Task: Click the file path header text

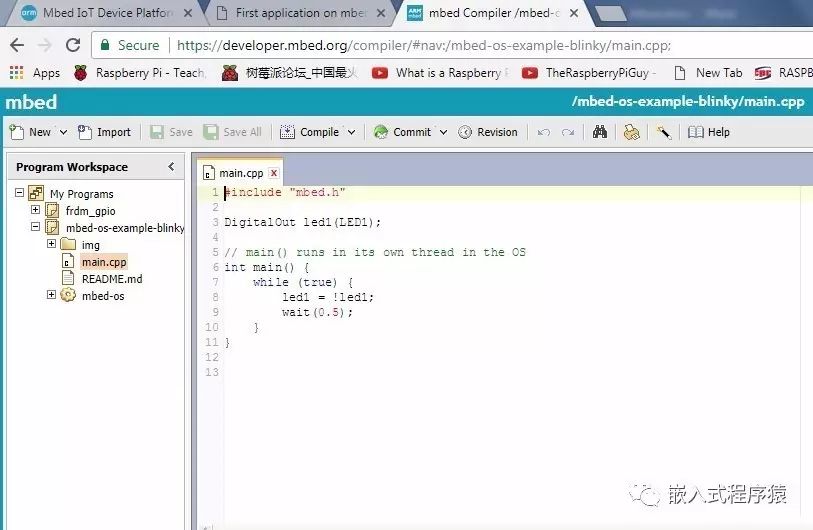Action: (688, 102)
